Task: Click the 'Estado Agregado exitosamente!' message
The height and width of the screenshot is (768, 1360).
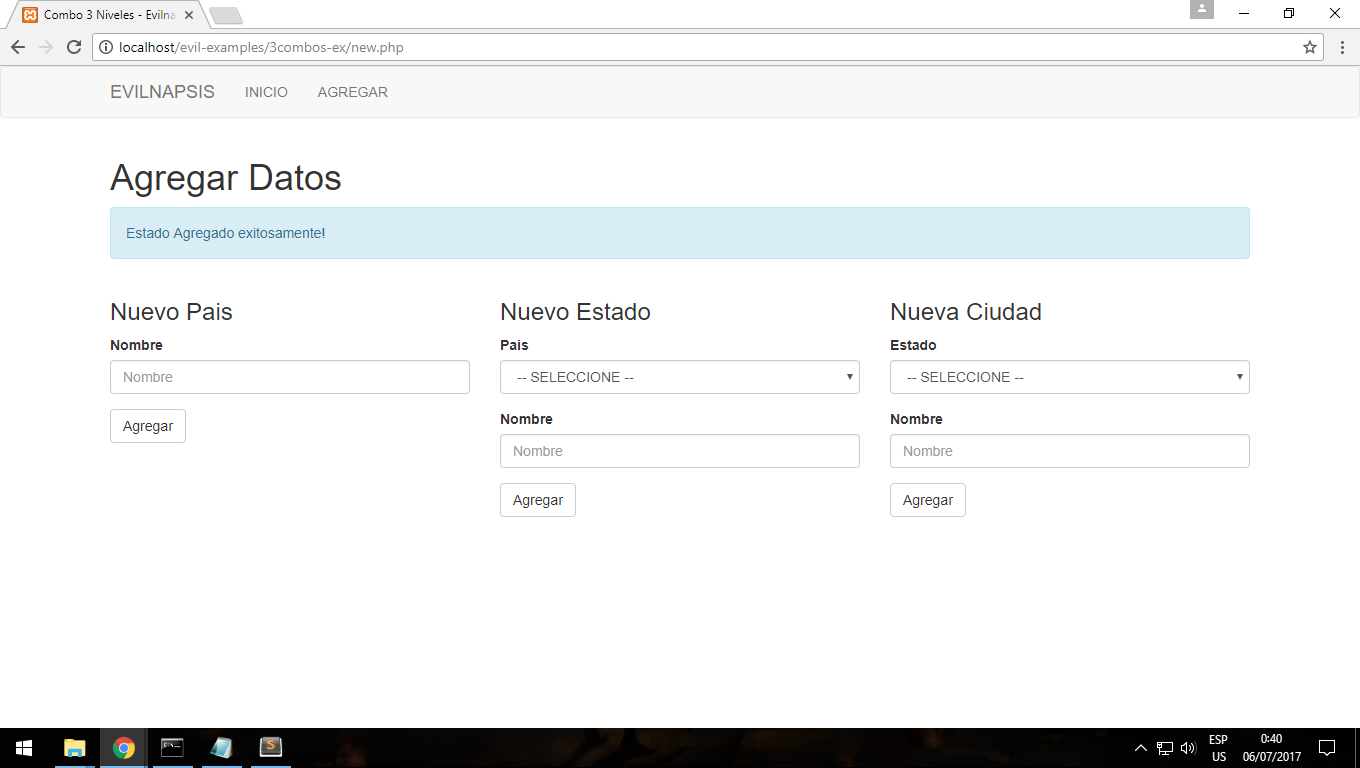Action: pyautogui.click(x=226, y=233)
